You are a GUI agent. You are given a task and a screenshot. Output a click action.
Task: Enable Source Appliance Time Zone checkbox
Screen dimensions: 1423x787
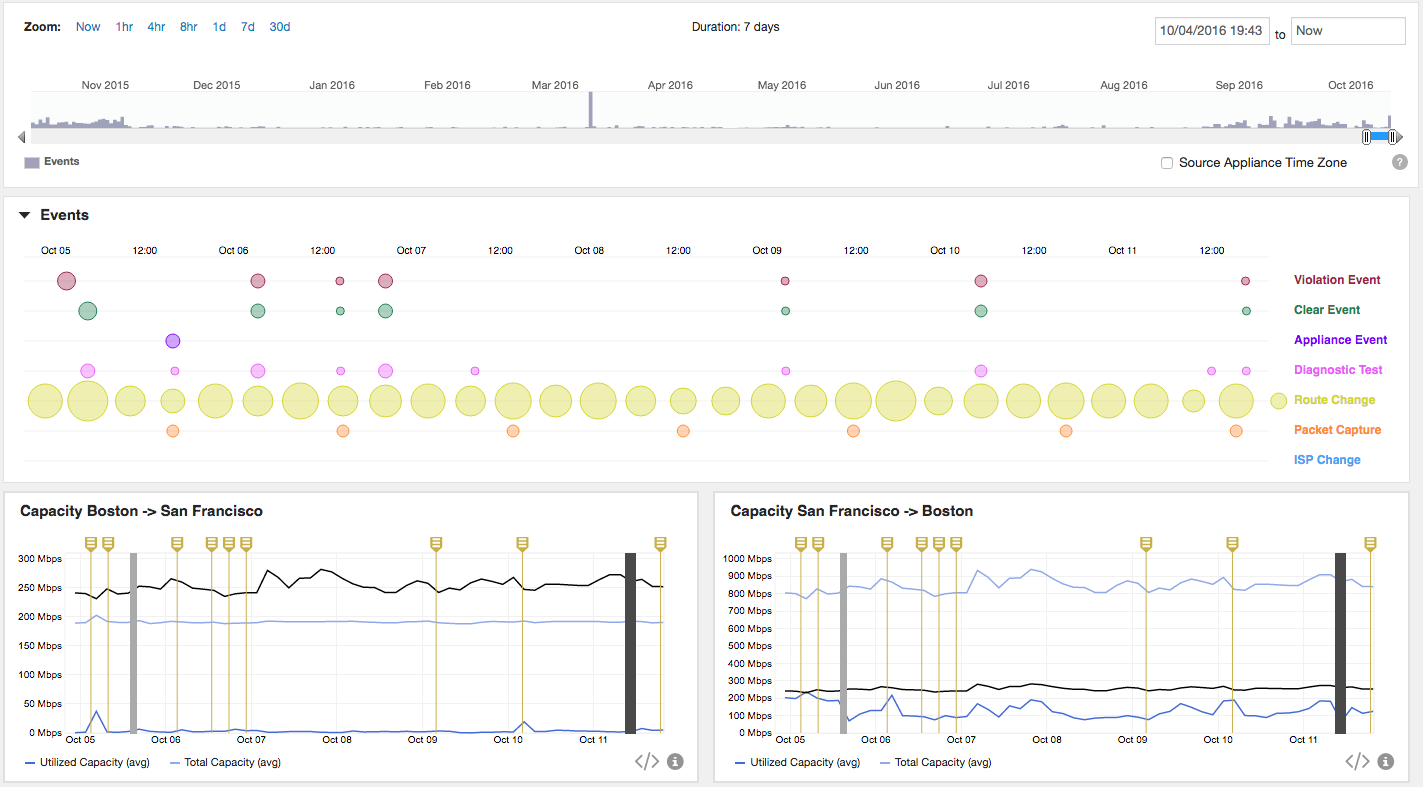(1166, 163)
